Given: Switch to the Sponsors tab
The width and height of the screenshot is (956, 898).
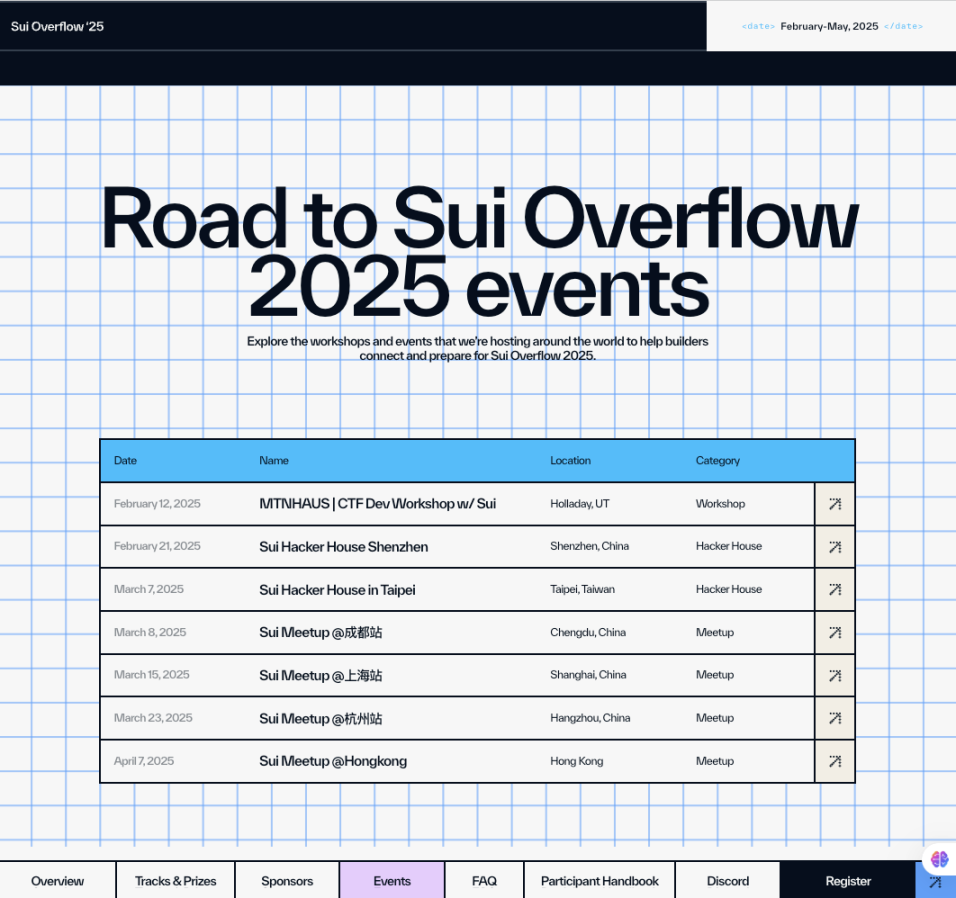Looking at the screenshot, I should [287, 881].
